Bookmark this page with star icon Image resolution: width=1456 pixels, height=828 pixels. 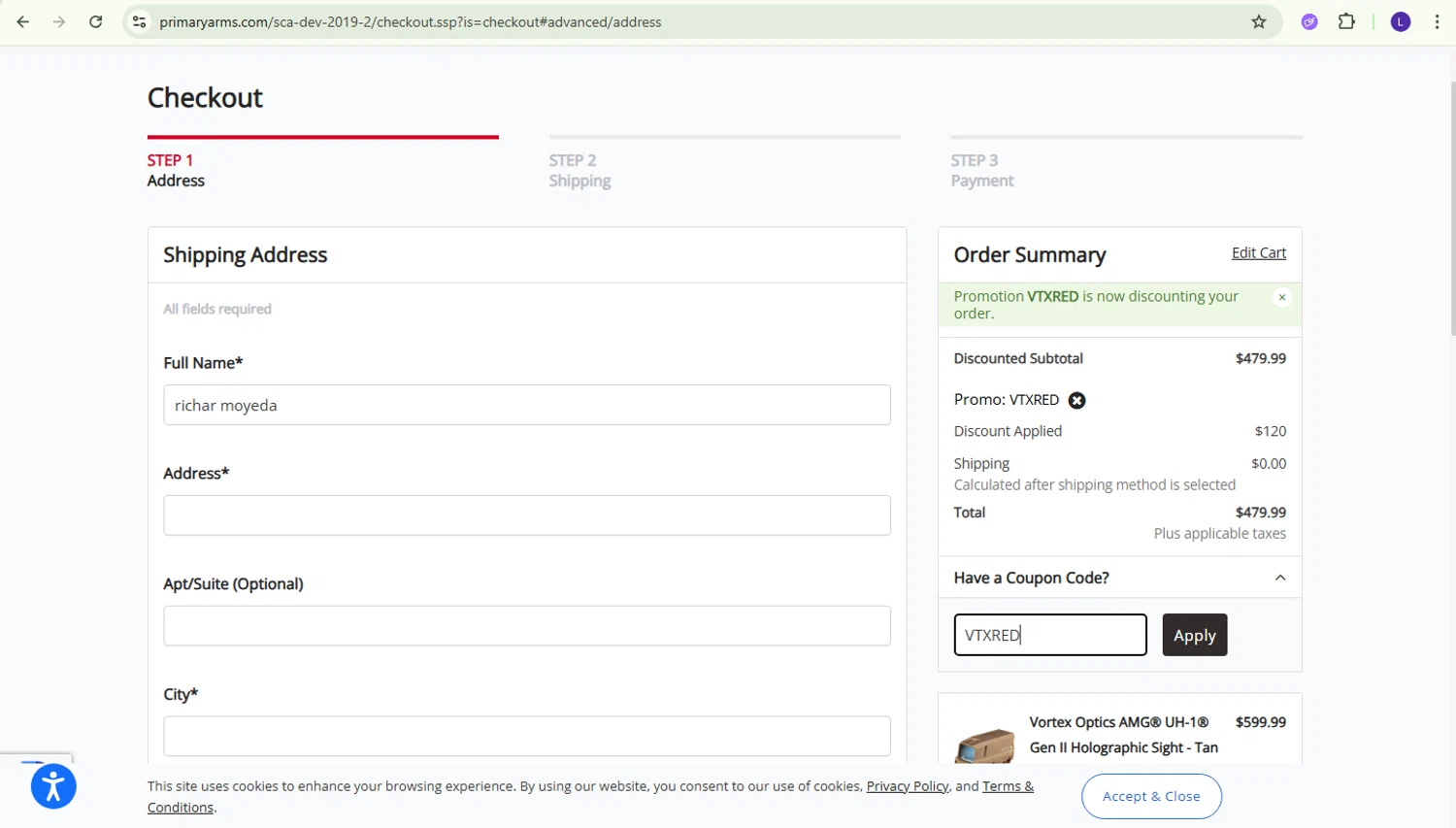[1258, 21]
